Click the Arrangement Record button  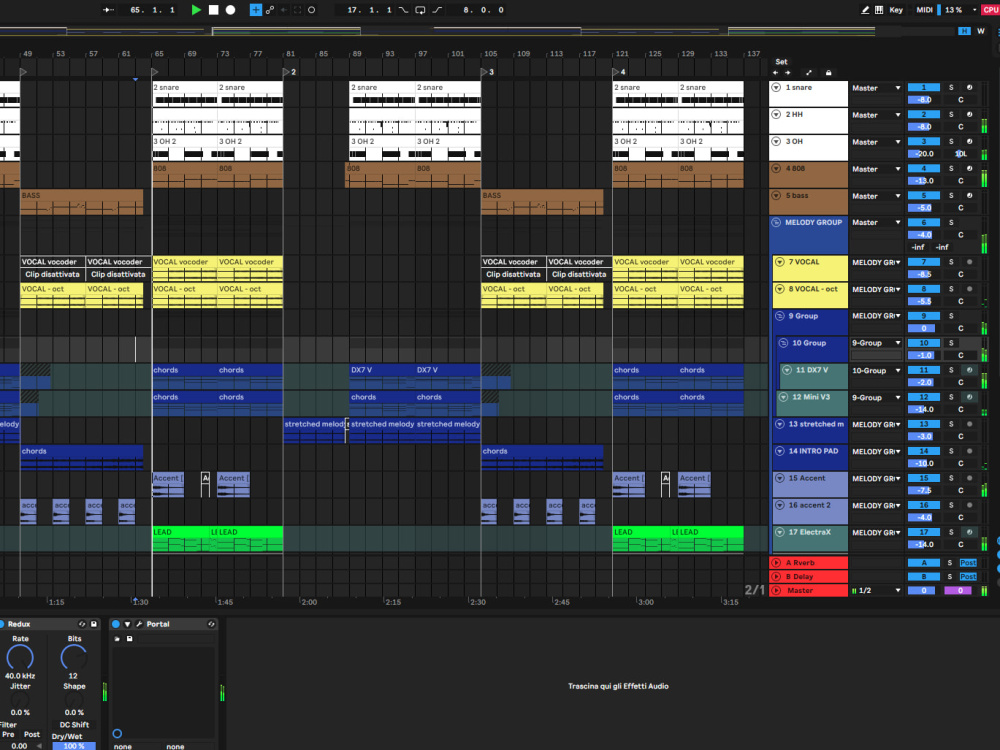click(230, 10)
